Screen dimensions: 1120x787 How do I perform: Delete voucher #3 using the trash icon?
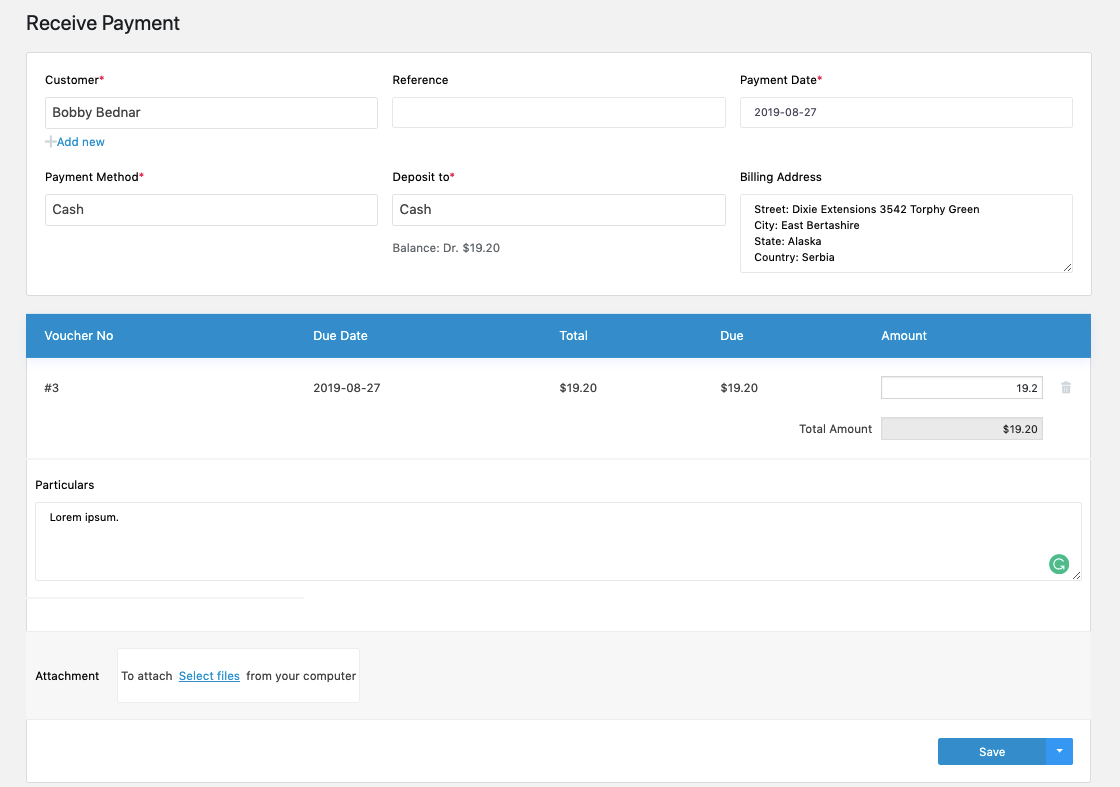point(1066,387)
